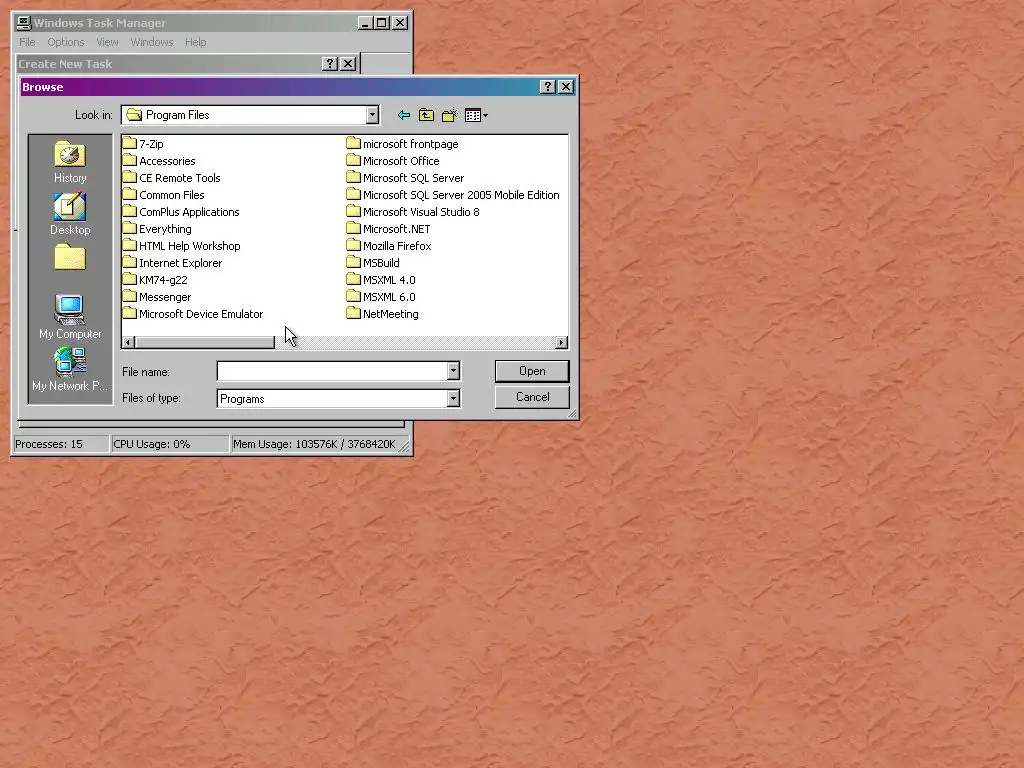
Task: Select the NetMeeting folder
Action: pos(383,313)
